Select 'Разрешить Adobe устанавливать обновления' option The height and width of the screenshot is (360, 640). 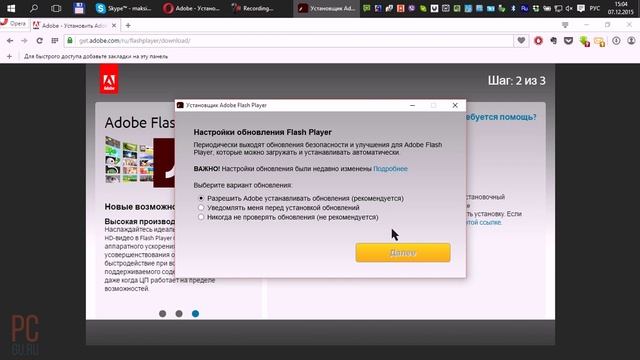302,198
